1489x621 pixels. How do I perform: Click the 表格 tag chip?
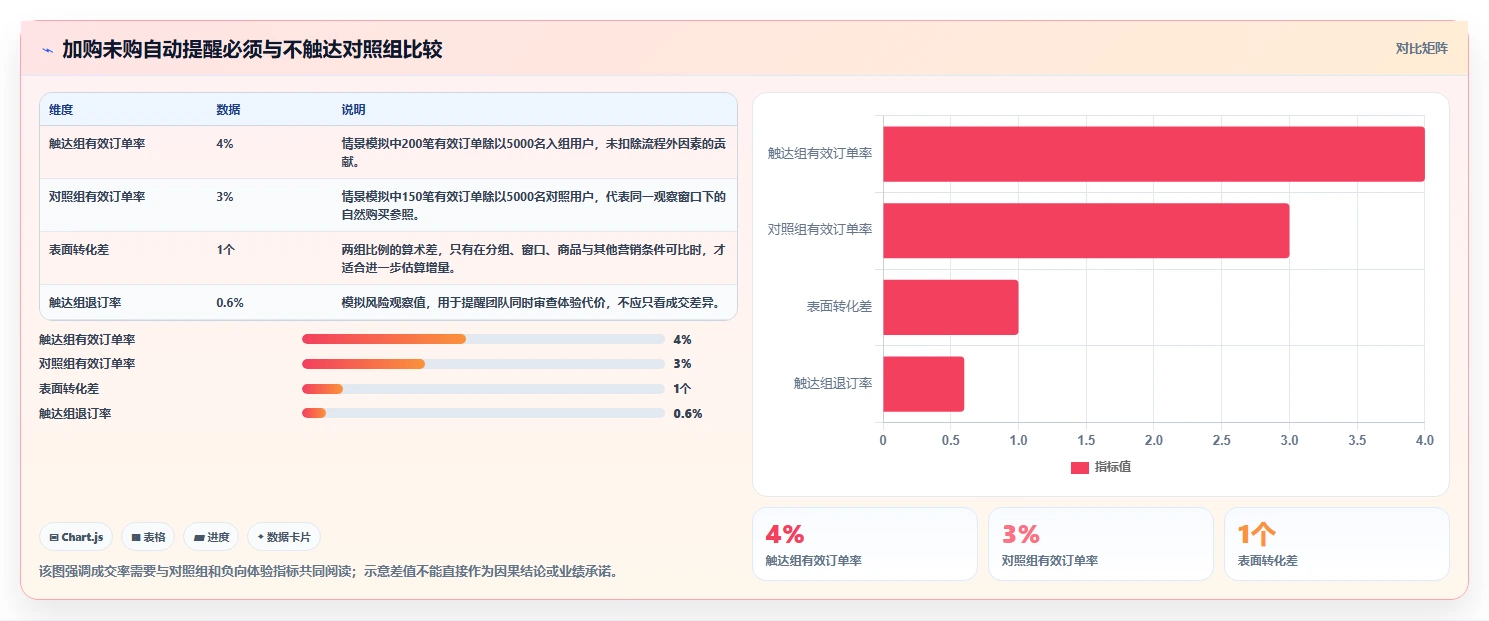[148, 537]
